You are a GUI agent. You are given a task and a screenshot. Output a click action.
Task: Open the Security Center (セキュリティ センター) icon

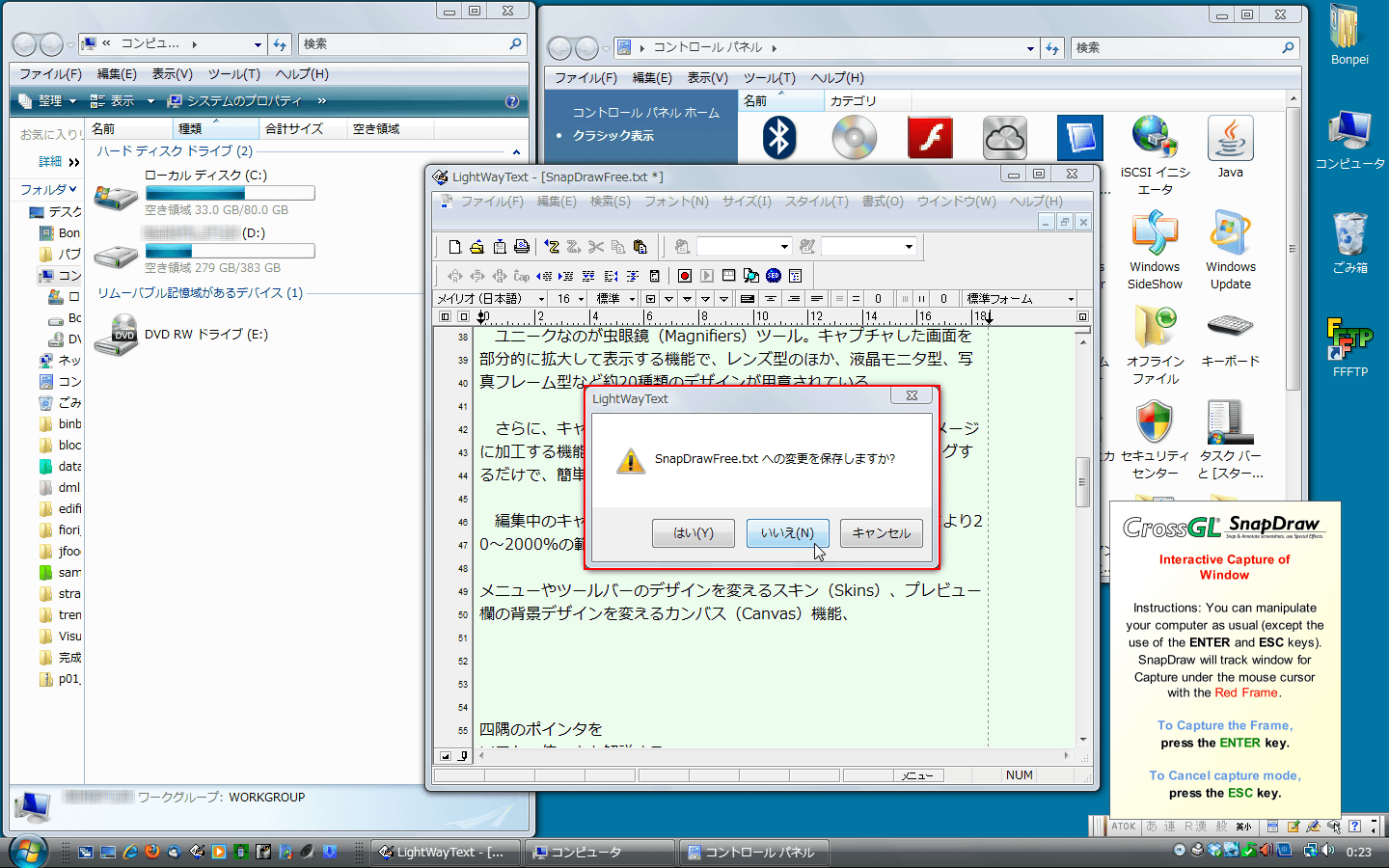coord(1155,440)
